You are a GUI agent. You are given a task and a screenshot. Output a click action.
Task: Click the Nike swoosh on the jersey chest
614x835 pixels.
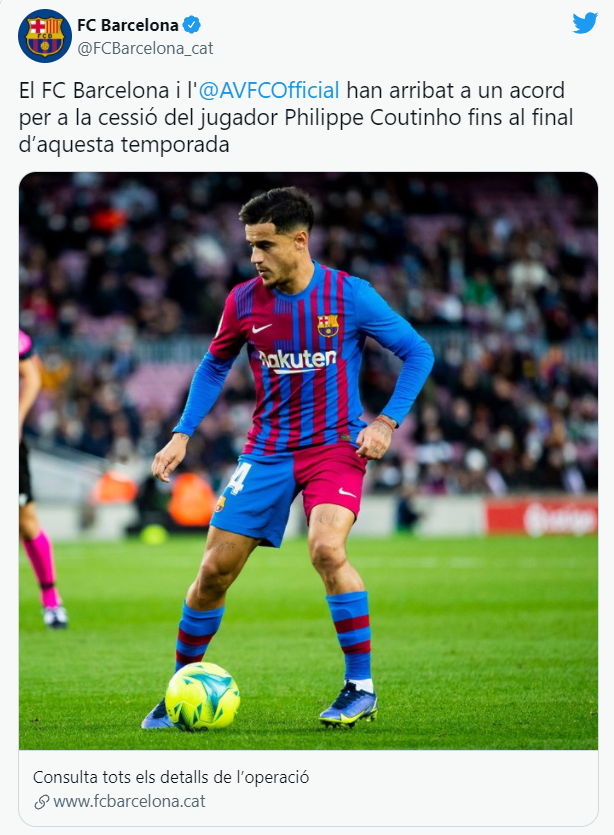(x=261, y=328)
